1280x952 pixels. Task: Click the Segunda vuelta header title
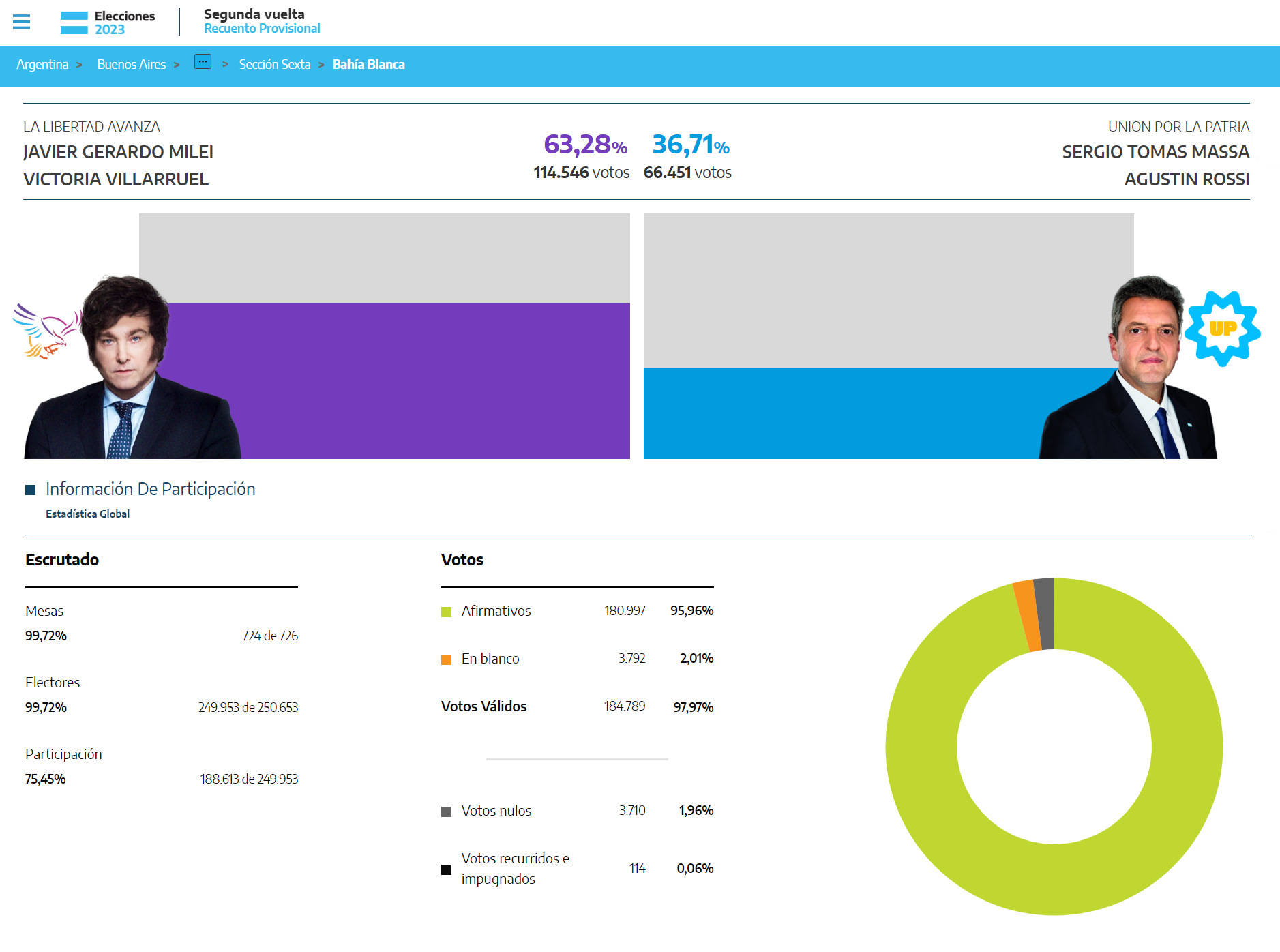(254, 14)
